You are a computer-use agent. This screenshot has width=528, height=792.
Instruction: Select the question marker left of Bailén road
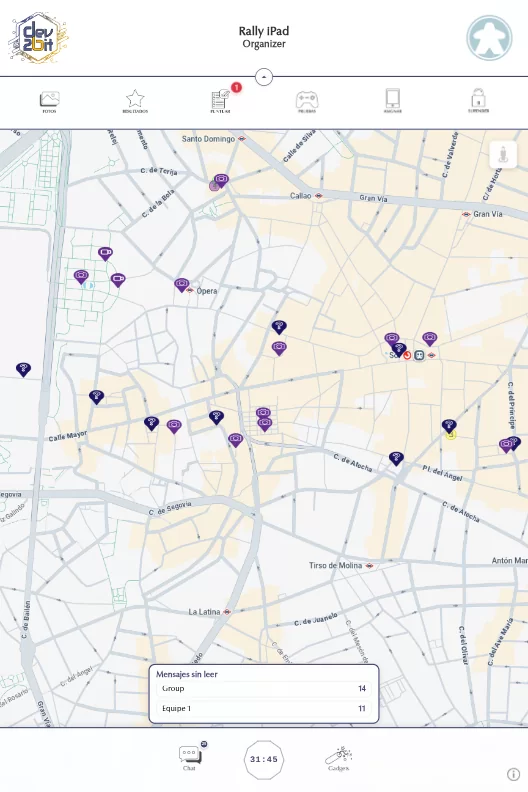23,369
